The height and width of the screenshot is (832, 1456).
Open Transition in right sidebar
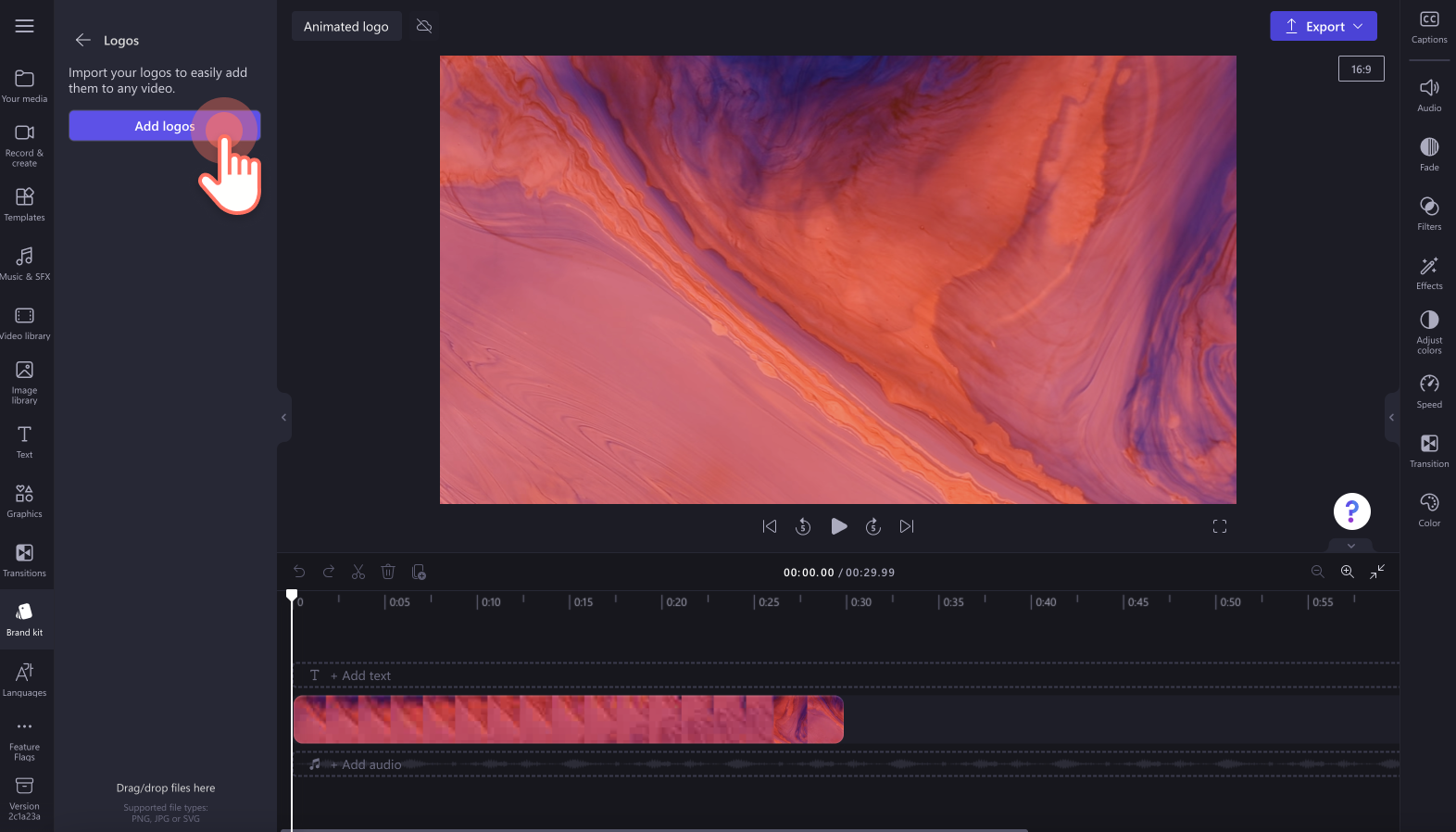(1429, 450)
